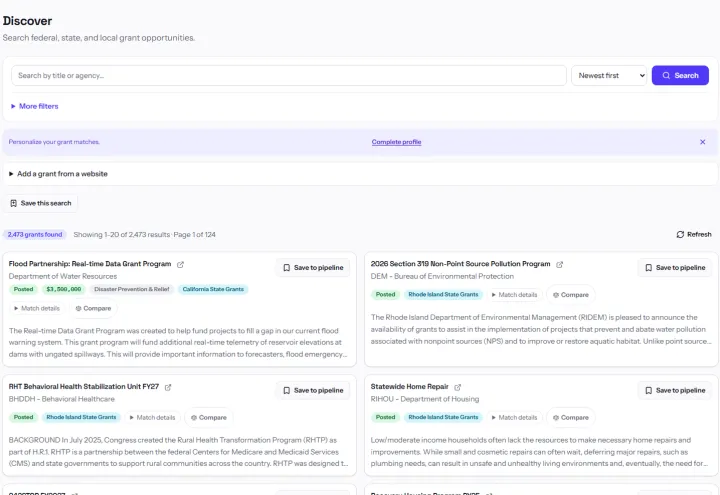Open external link icon for Statewide Home Repair

pos(457,387)
